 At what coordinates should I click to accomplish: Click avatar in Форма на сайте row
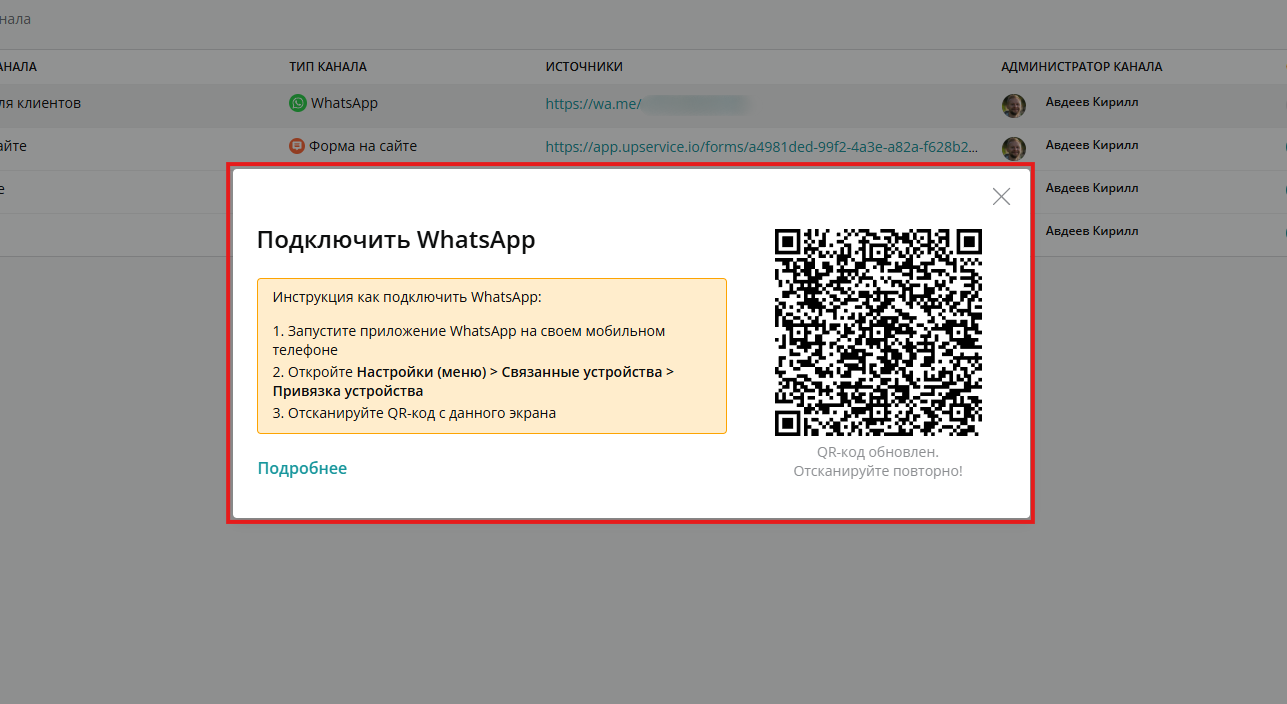tap(1014, 149)
